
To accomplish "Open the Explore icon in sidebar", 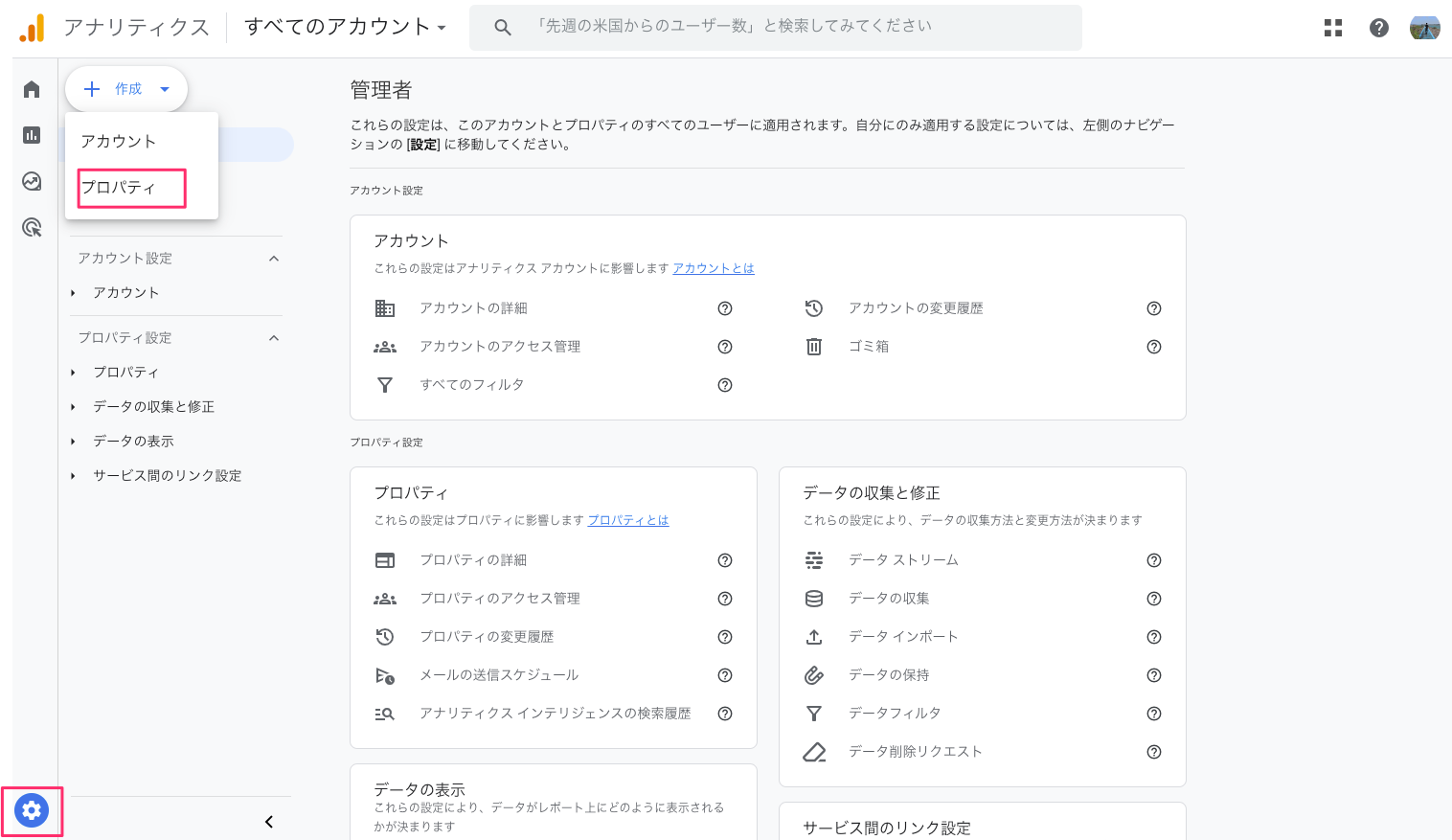I will (x=32, y=181).
